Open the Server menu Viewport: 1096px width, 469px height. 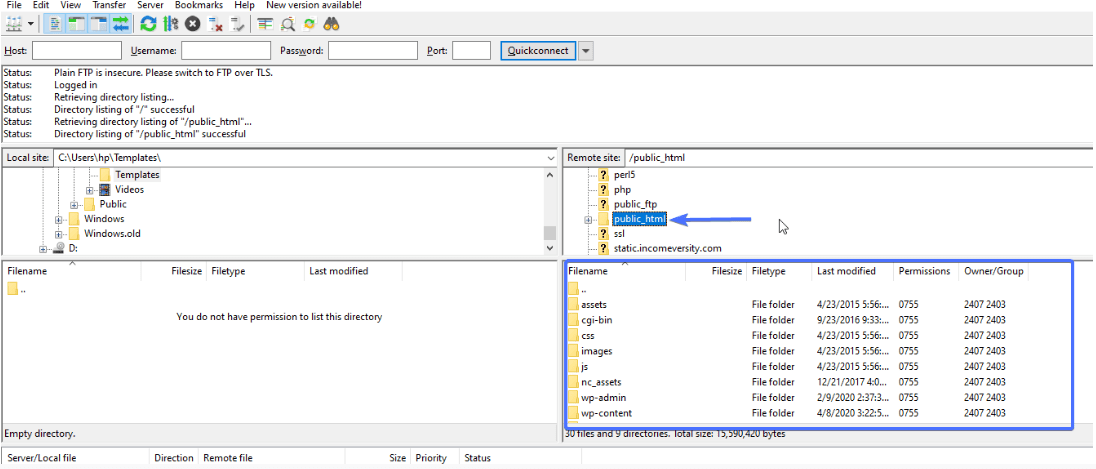[150, 5]
